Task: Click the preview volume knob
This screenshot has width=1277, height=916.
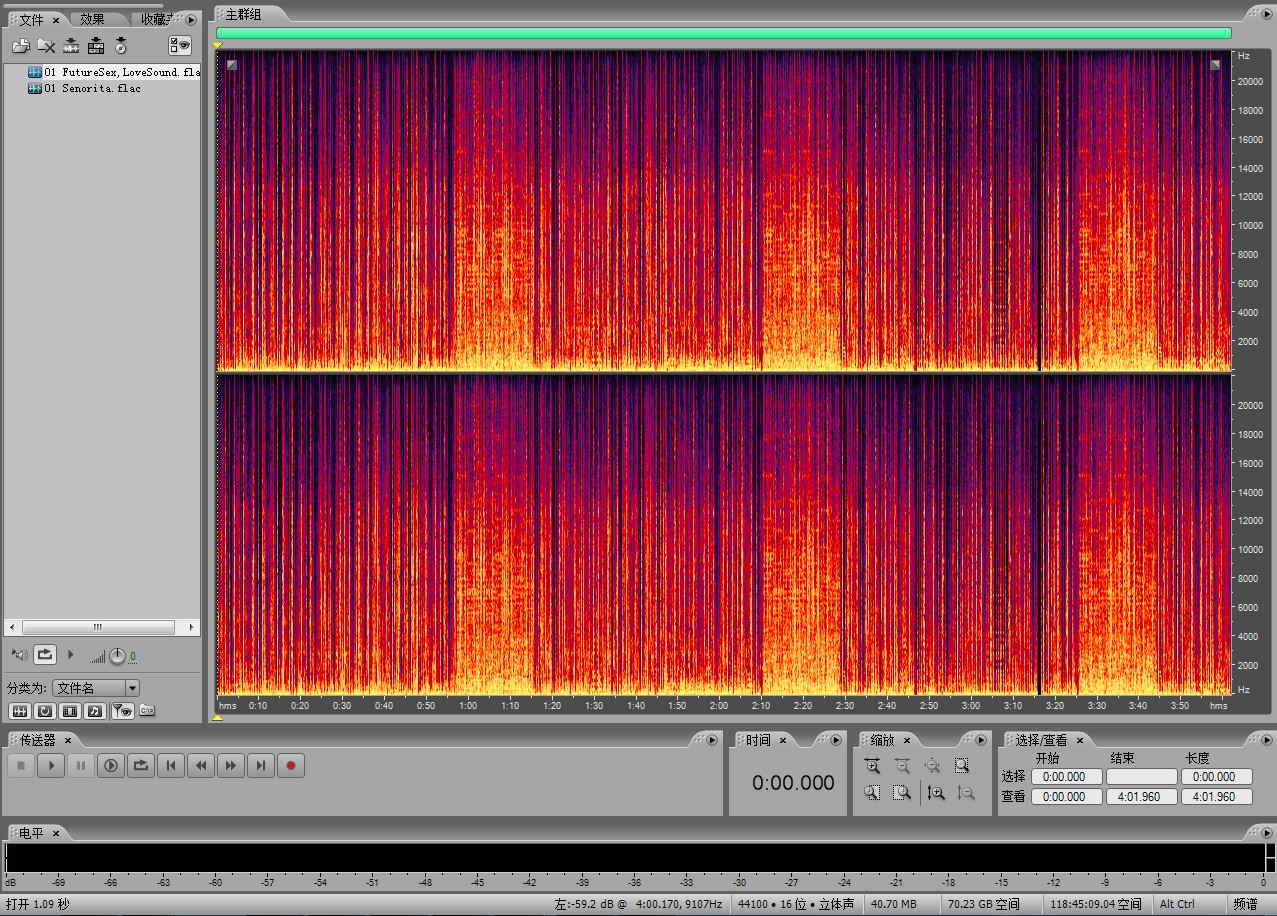Action: (x=117, y=656)
